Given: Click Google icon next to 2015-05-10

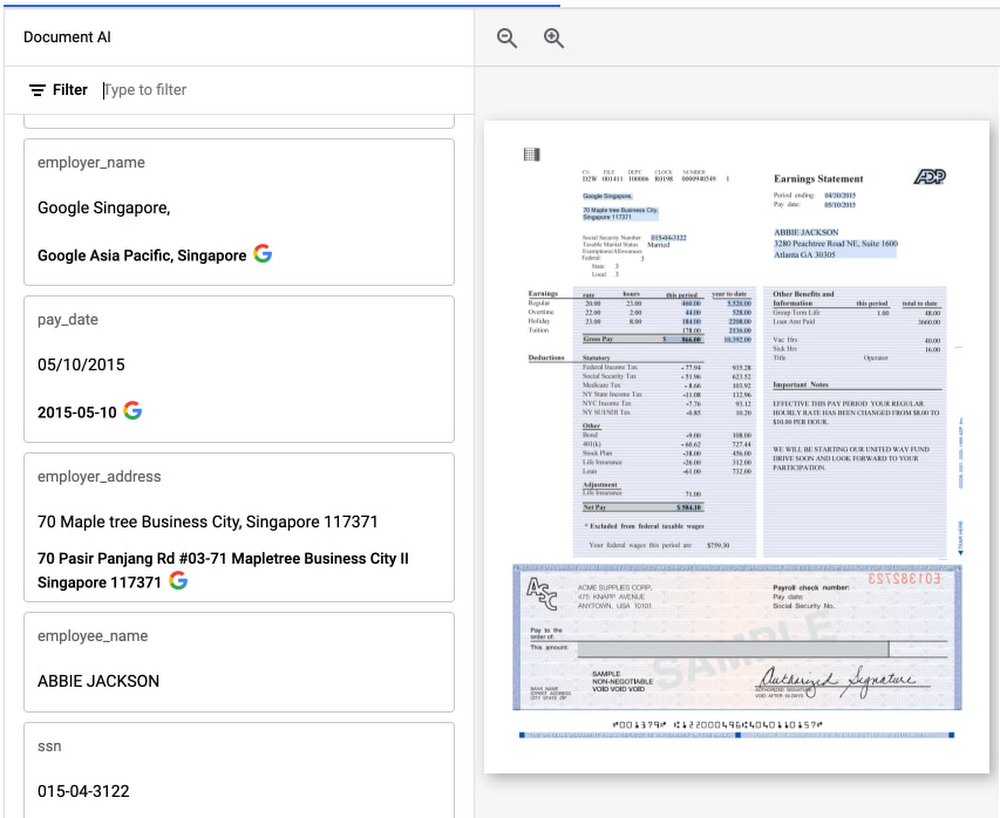Looking at the screenshot, I should [133, 411].
